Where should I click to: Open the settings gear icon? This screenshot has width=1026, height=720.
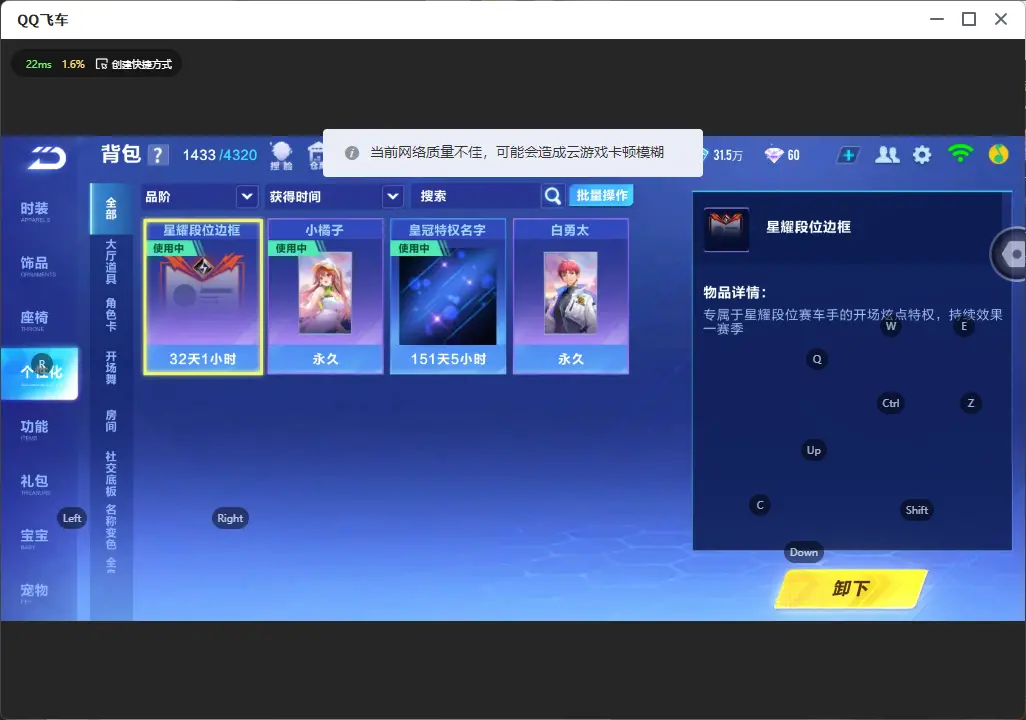pos(922,155)
